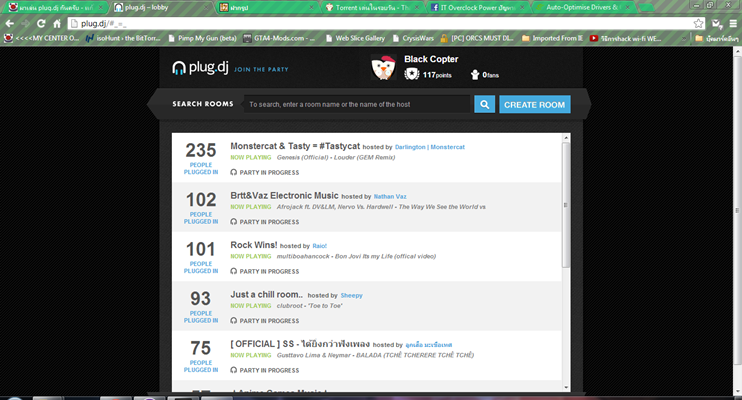Screen dimensions: 742x400
Task: Open the YouTube wi-fi hack bookmark
Action: (626, 38)
